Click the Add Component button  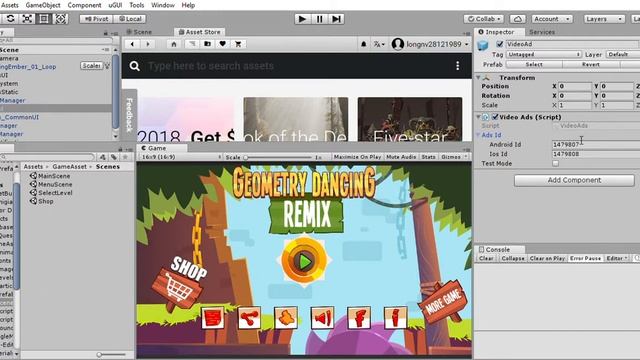tap(574, 180)
